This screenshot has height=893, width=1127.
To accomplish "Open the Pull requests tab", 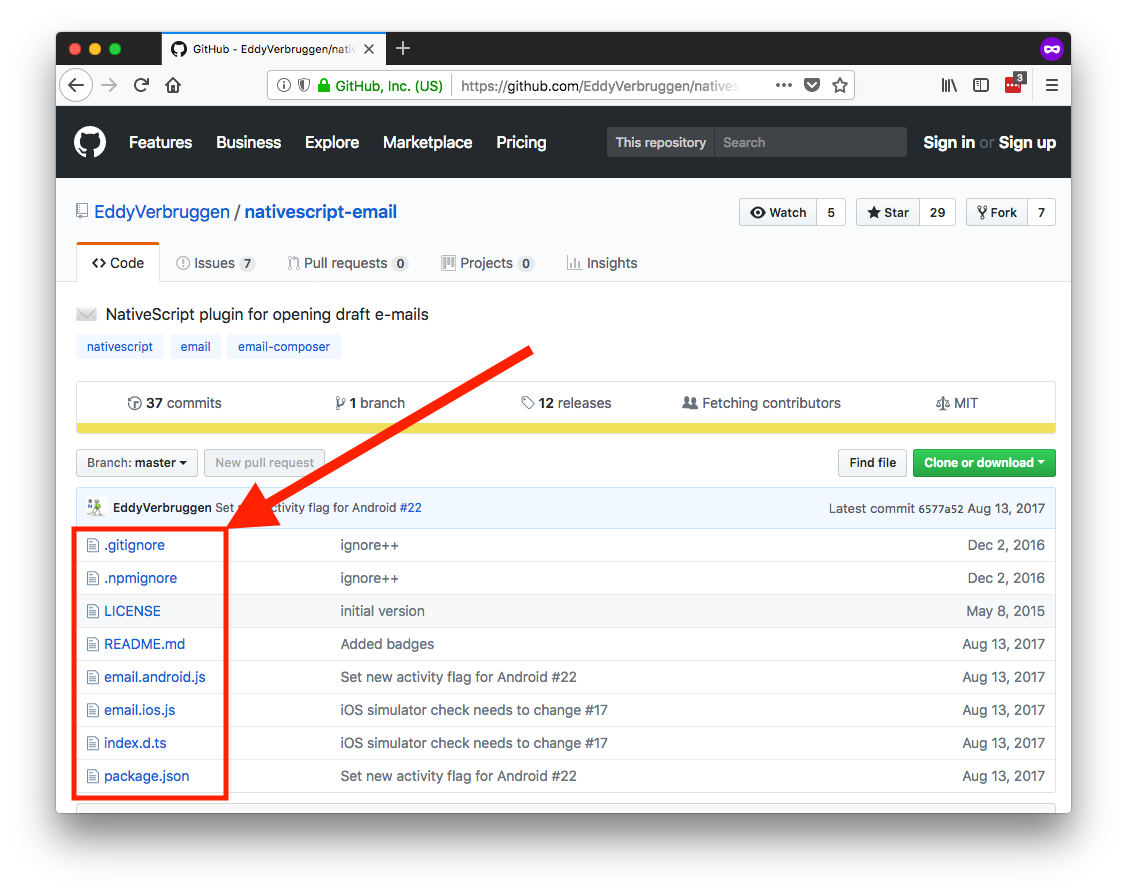I will 347,263.
